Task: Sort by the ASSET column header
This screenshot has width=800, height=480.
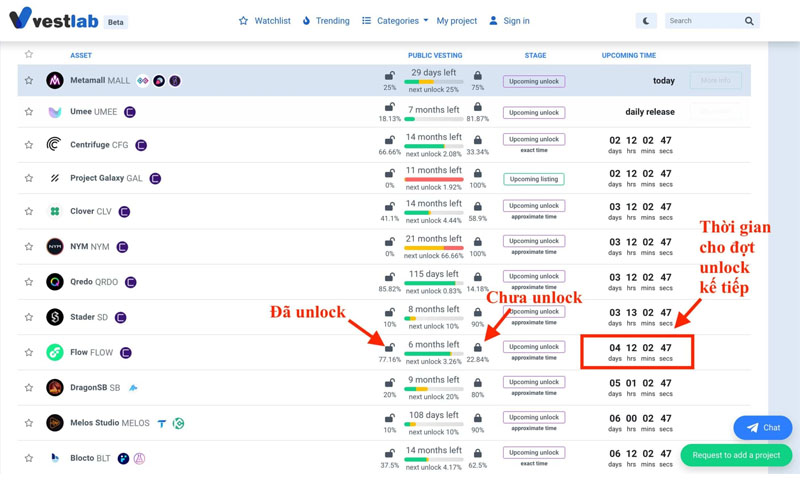Action: coord(81,55)
